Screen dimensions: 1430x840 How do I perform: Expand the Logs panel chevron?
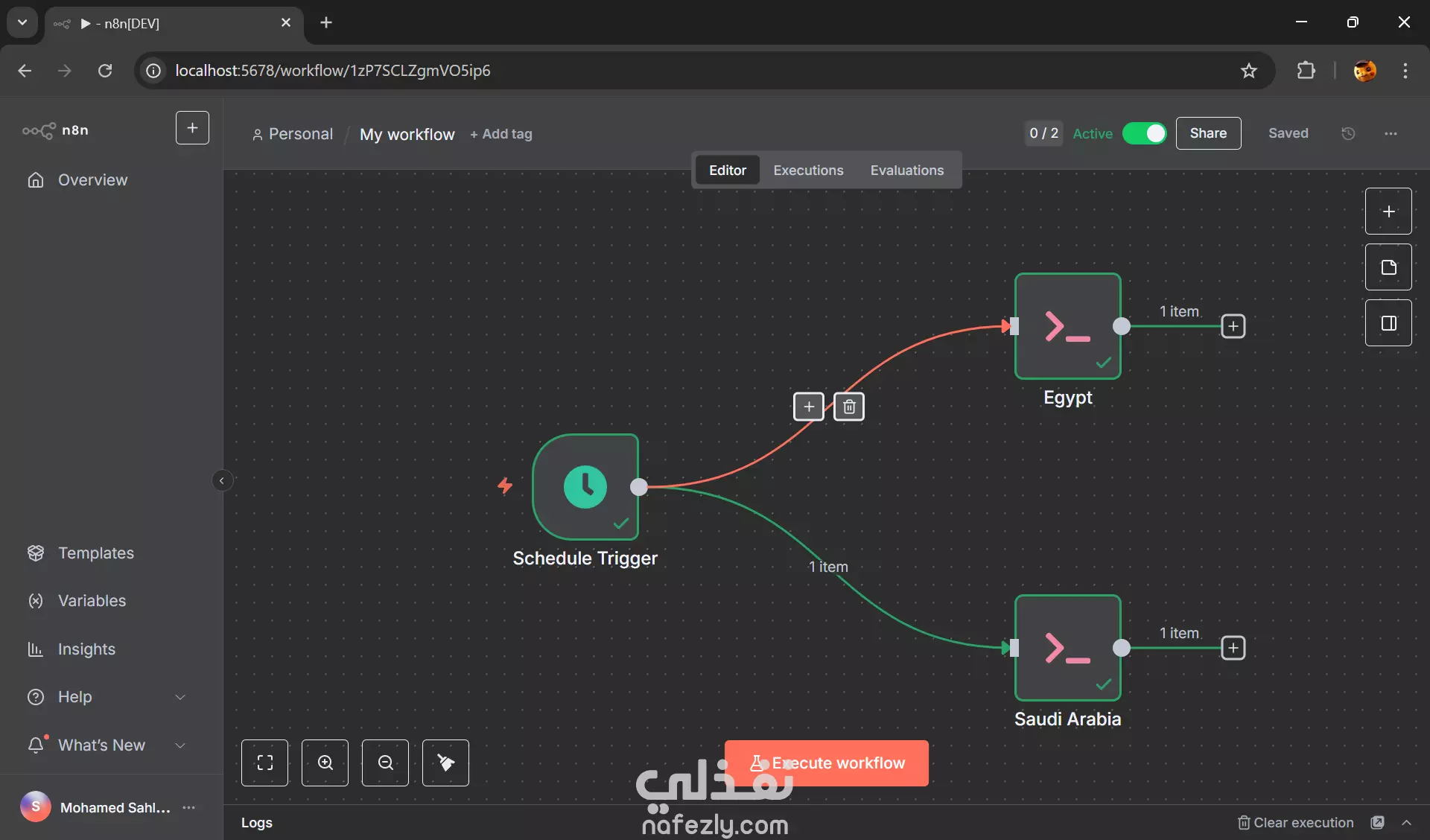tap(1406, 823)
